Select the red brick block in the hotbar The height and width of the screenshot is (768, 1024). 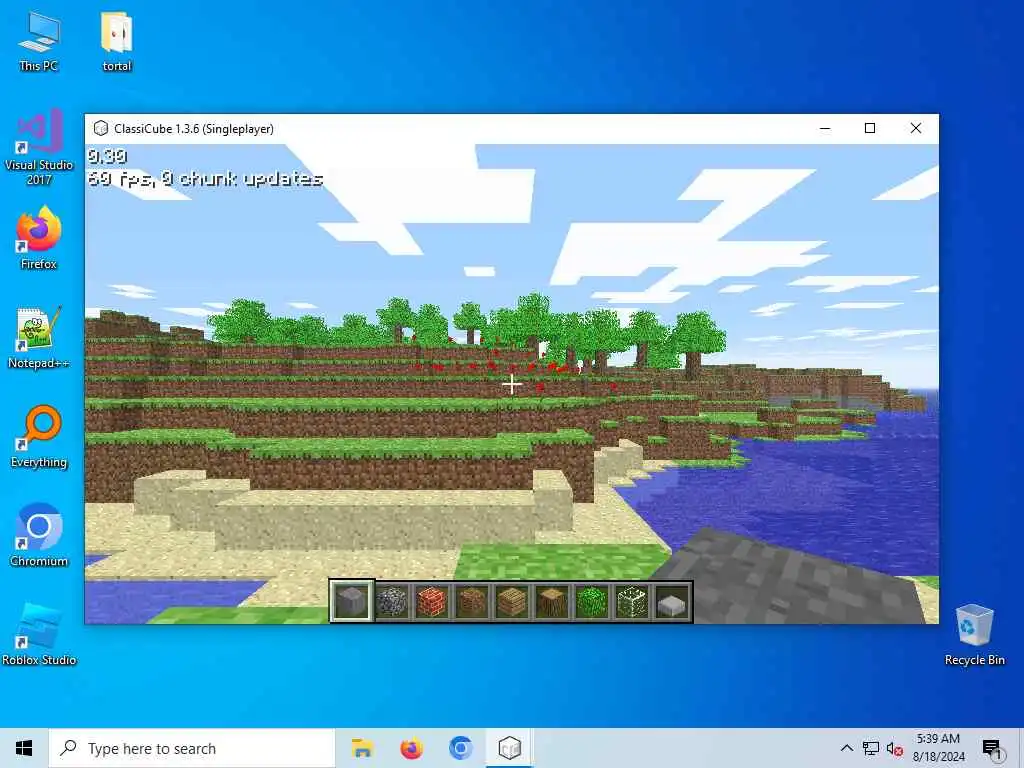[432, 601]
